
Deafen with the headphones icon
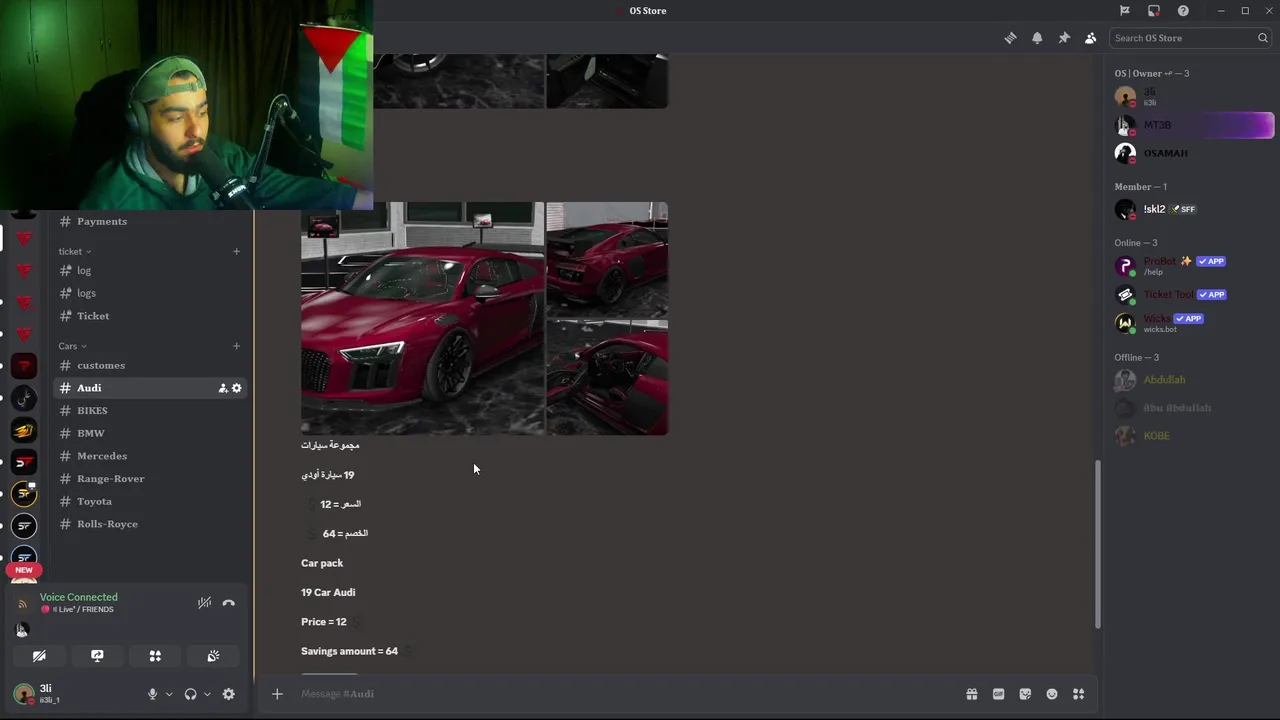[190, 694]
